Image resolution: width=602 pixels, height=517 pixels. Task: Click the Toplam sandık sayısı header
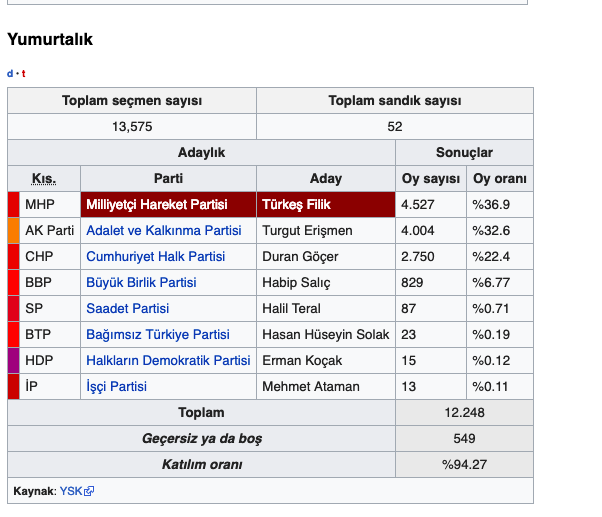395,101
